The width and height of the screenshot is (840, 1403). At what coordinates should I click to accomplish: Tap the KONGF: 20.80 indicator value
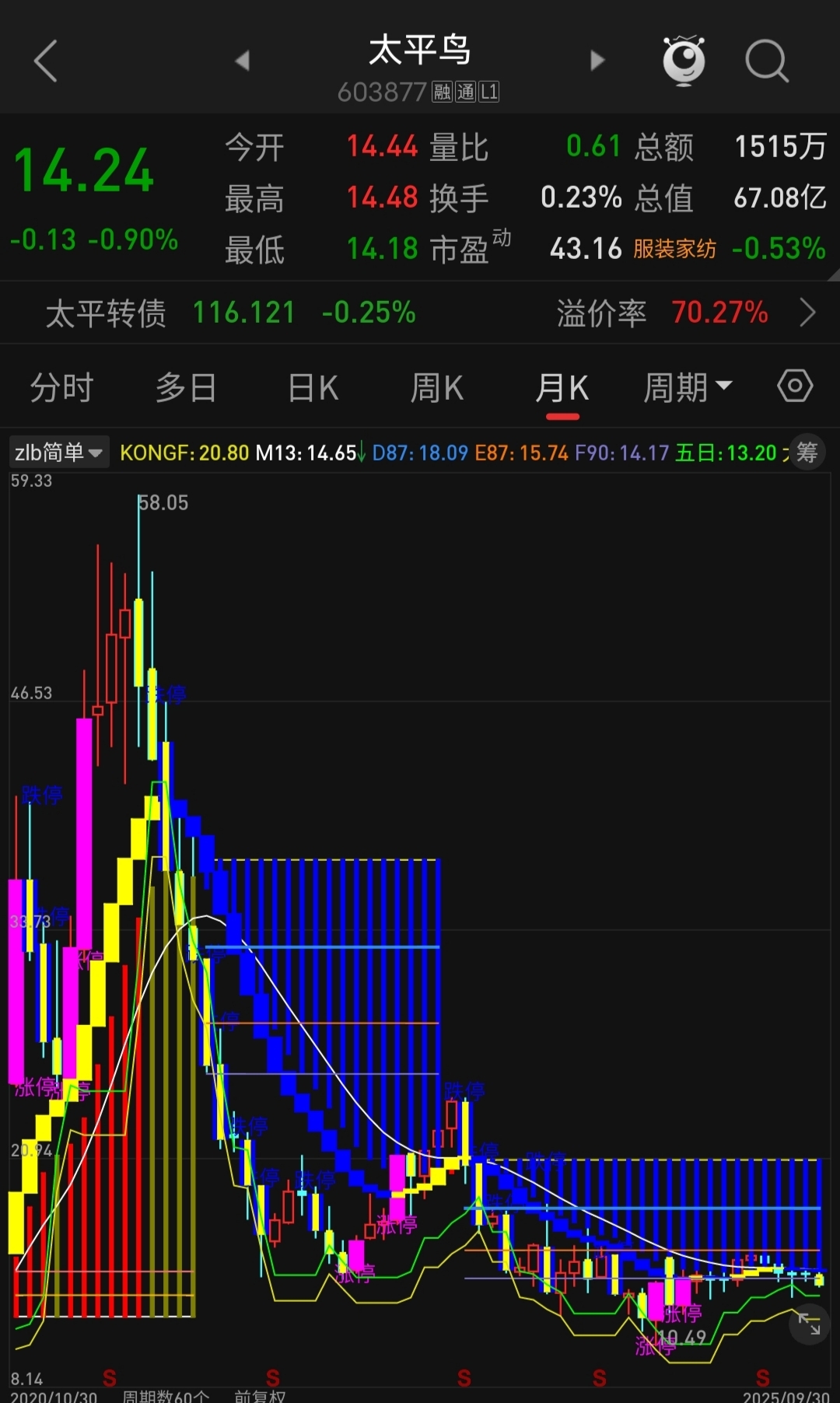(184, 453)
